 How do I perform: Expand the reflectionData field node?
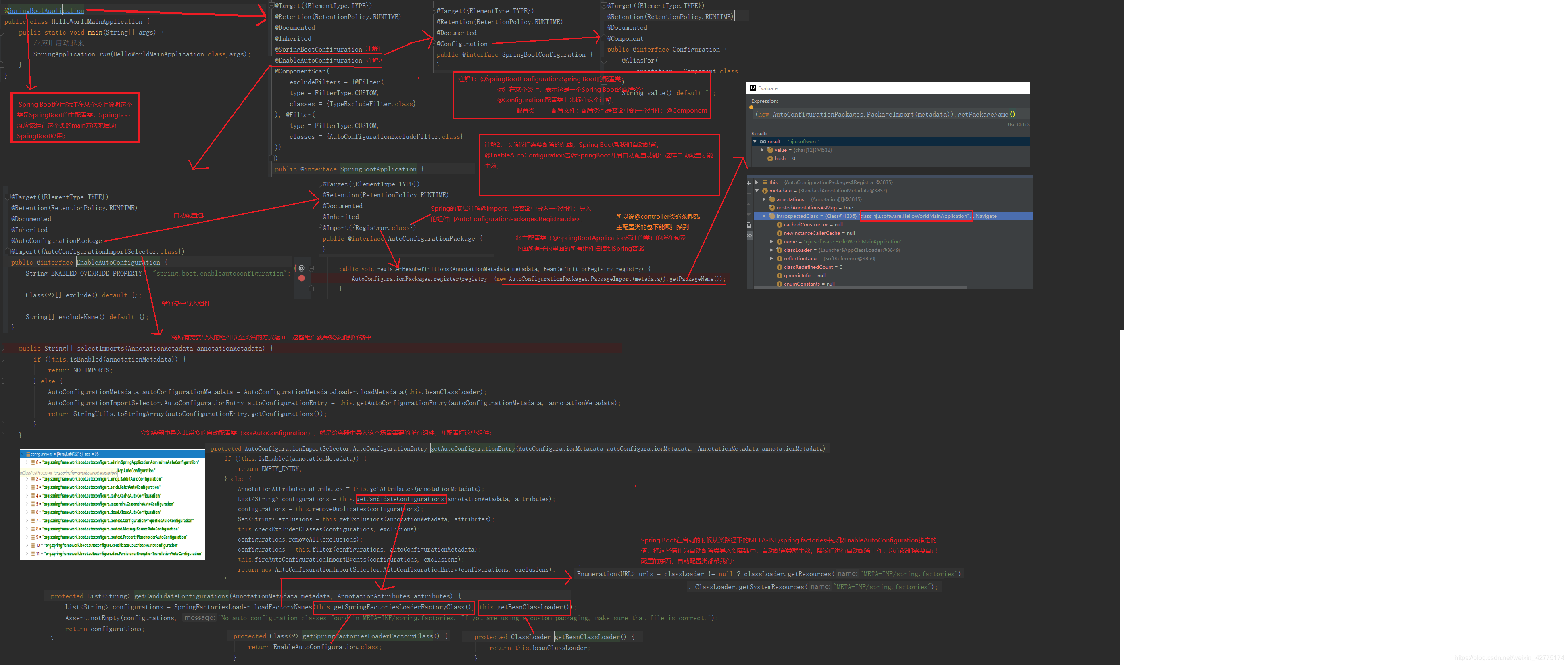click(771, 259)
